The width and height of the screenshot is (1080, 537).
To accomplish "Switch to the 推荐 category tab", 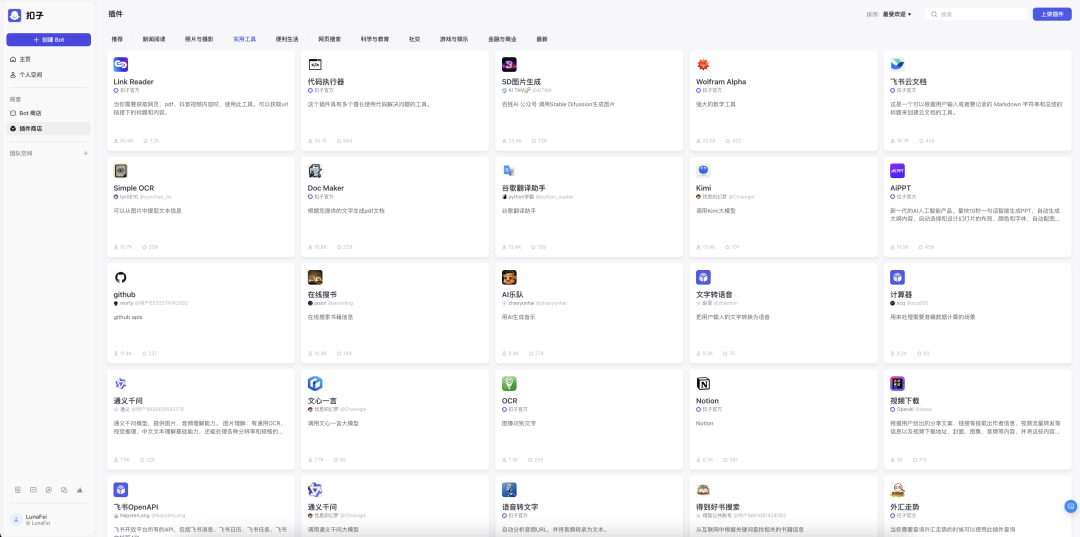I will 117,39.
